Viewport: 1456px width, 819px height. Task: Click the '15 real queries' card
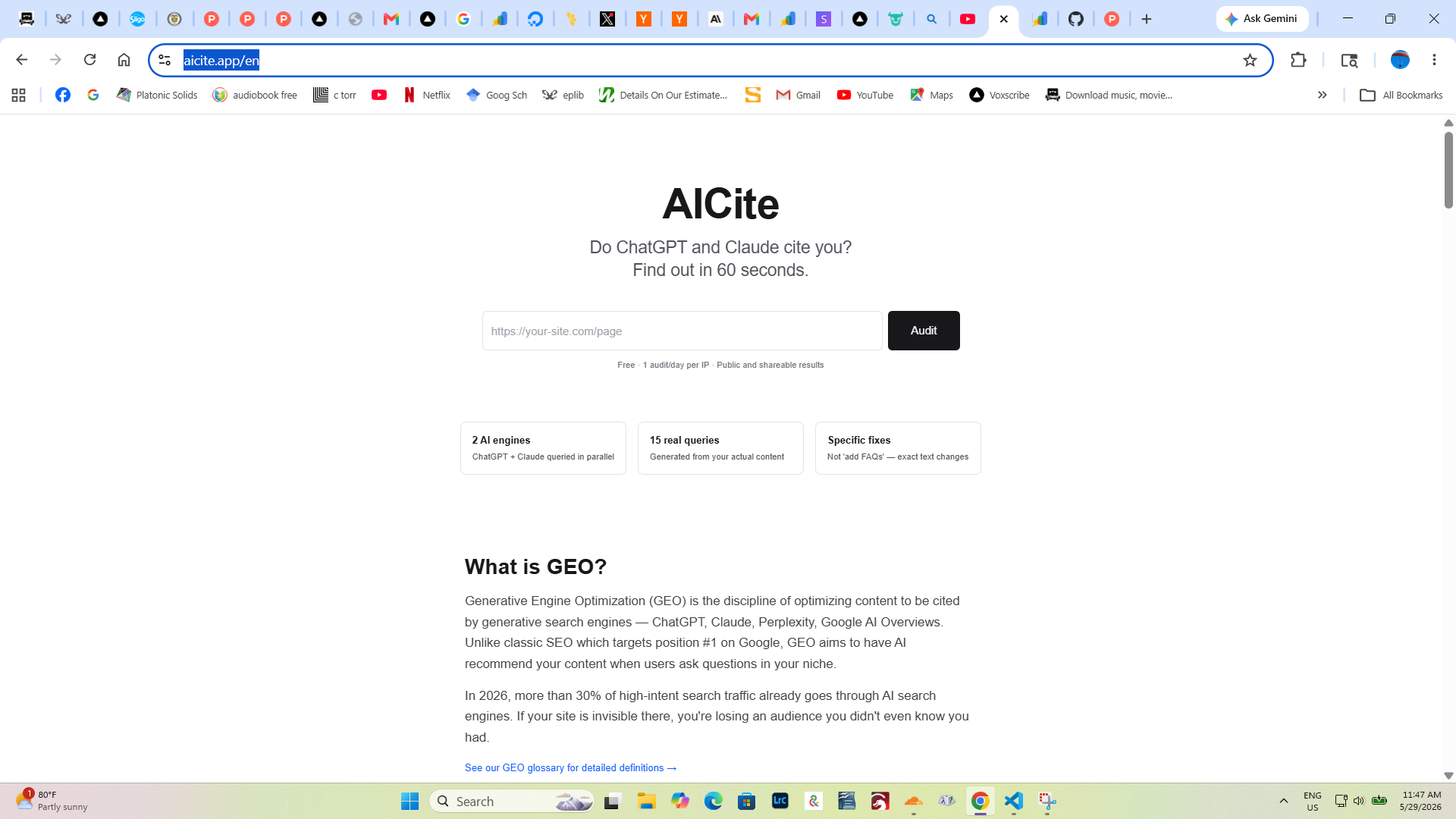[x=720, y=448]
